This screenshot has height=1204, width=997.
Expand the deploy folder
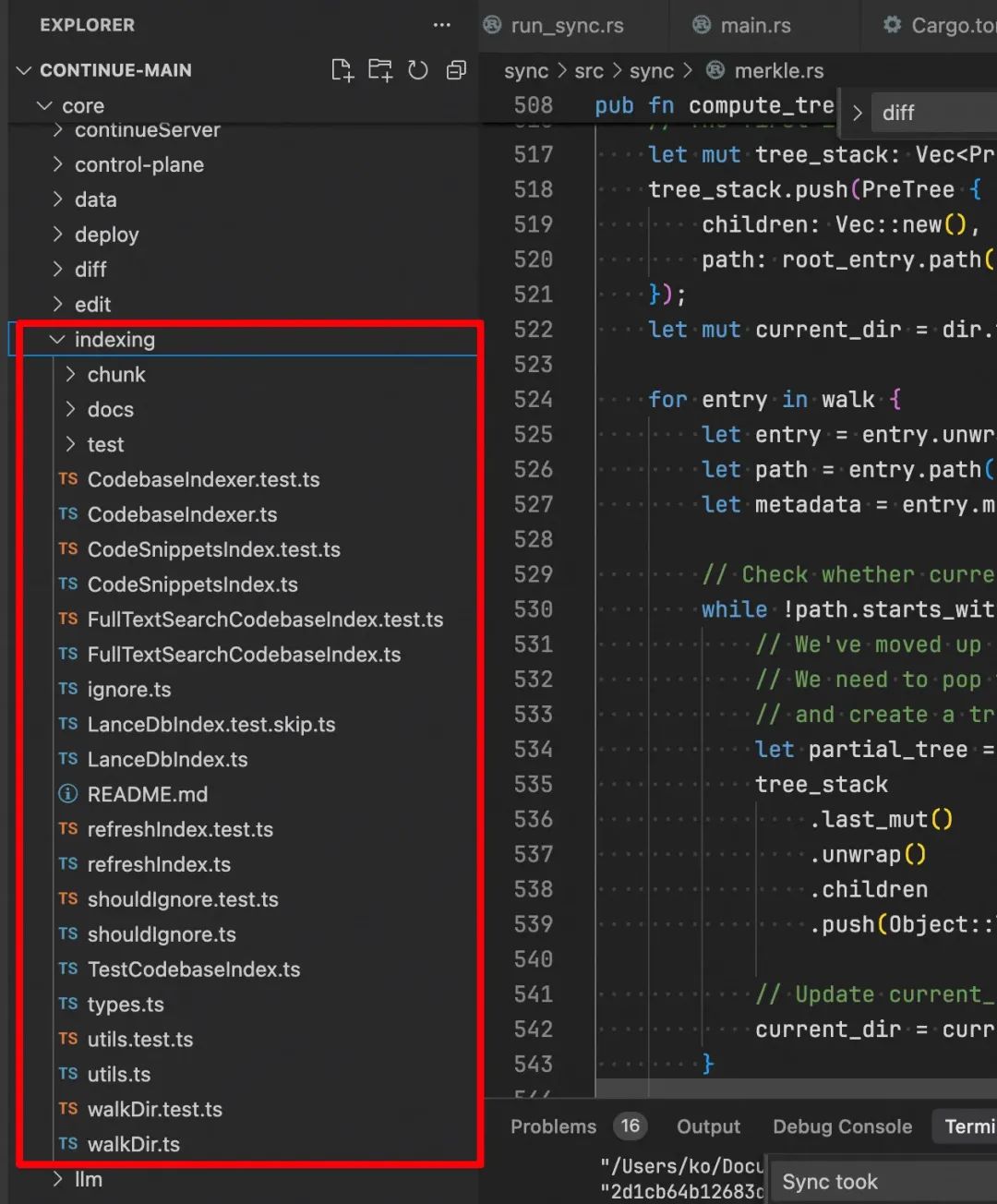(x=57, y=235)
